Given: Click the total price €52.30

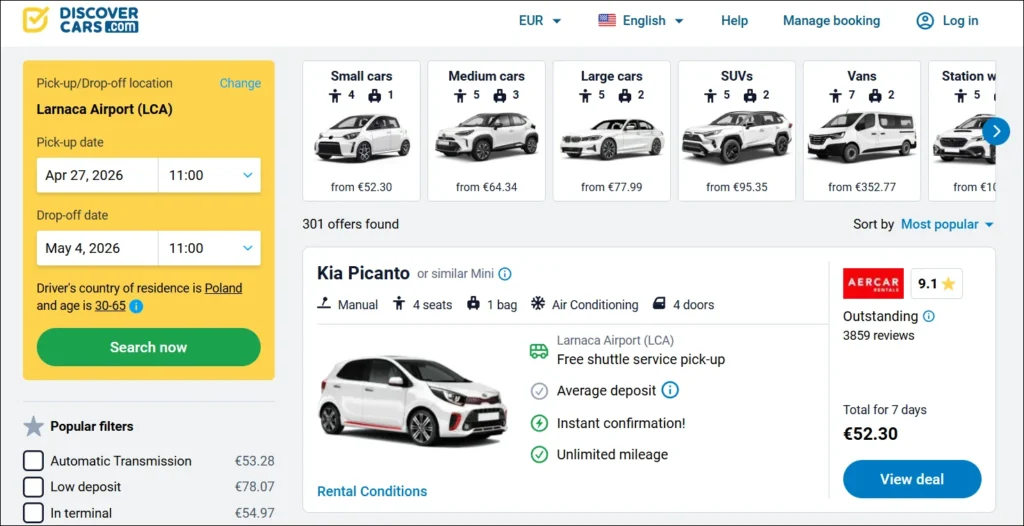Looking at the screenshot, I should tap(870, 434).
